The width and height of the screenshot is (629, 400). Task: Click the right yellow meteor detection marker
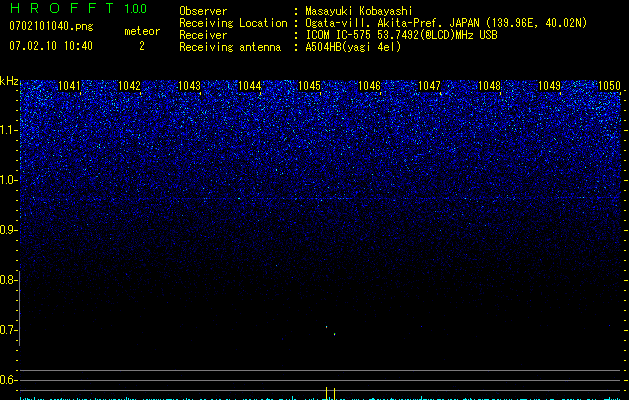coord(335,393)
